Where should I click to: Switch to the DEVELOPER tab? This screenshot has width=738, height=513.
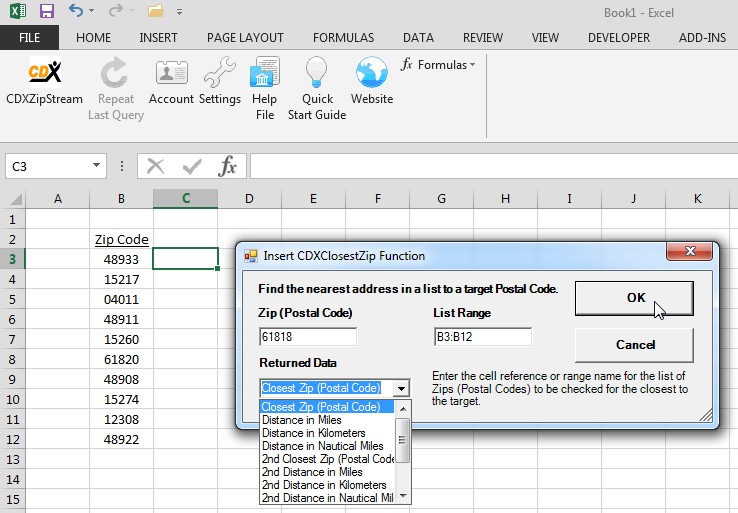[619, 38]
